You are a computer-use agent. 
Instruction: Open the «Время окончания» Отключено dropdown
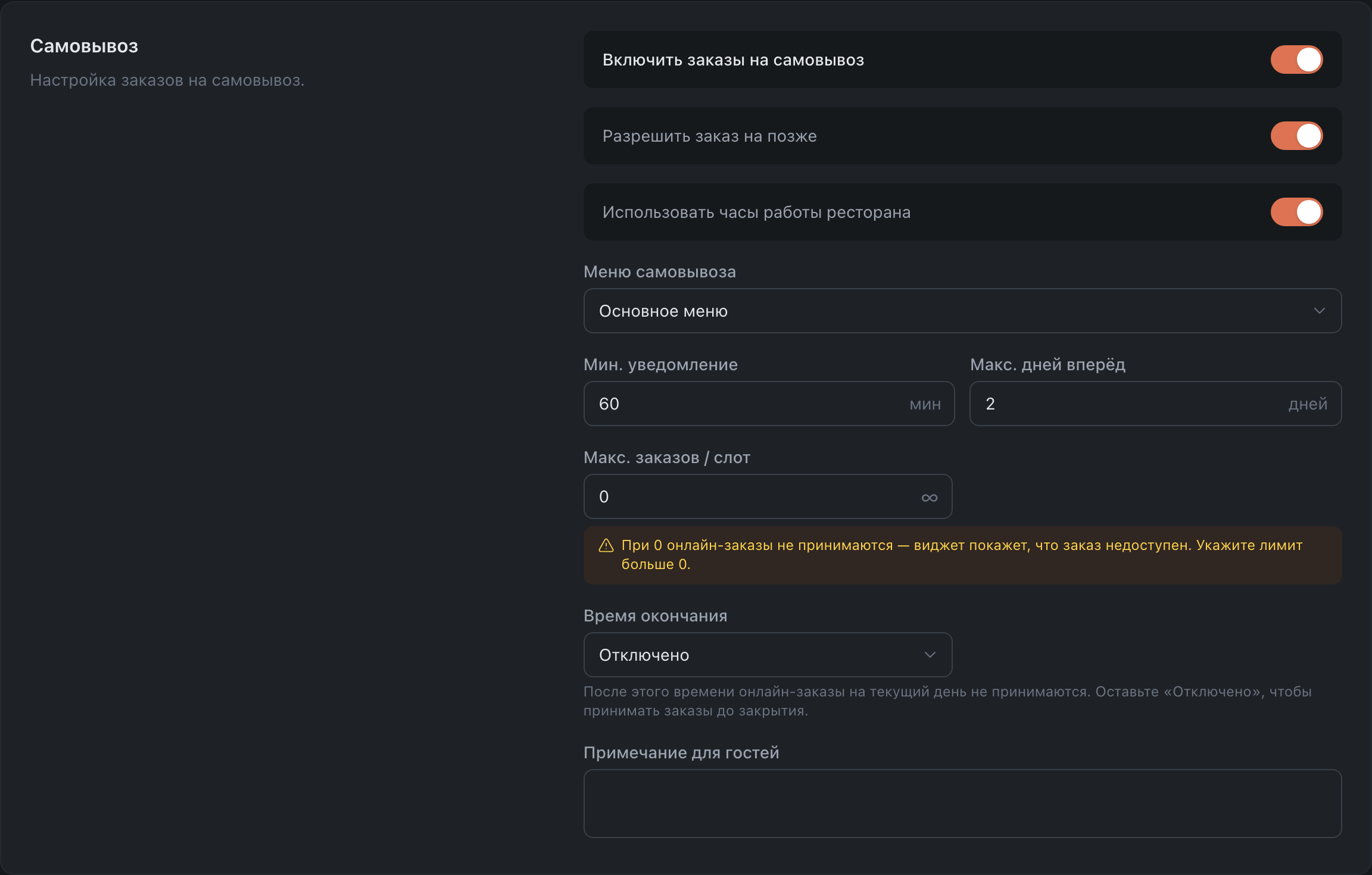coord(768,655)
